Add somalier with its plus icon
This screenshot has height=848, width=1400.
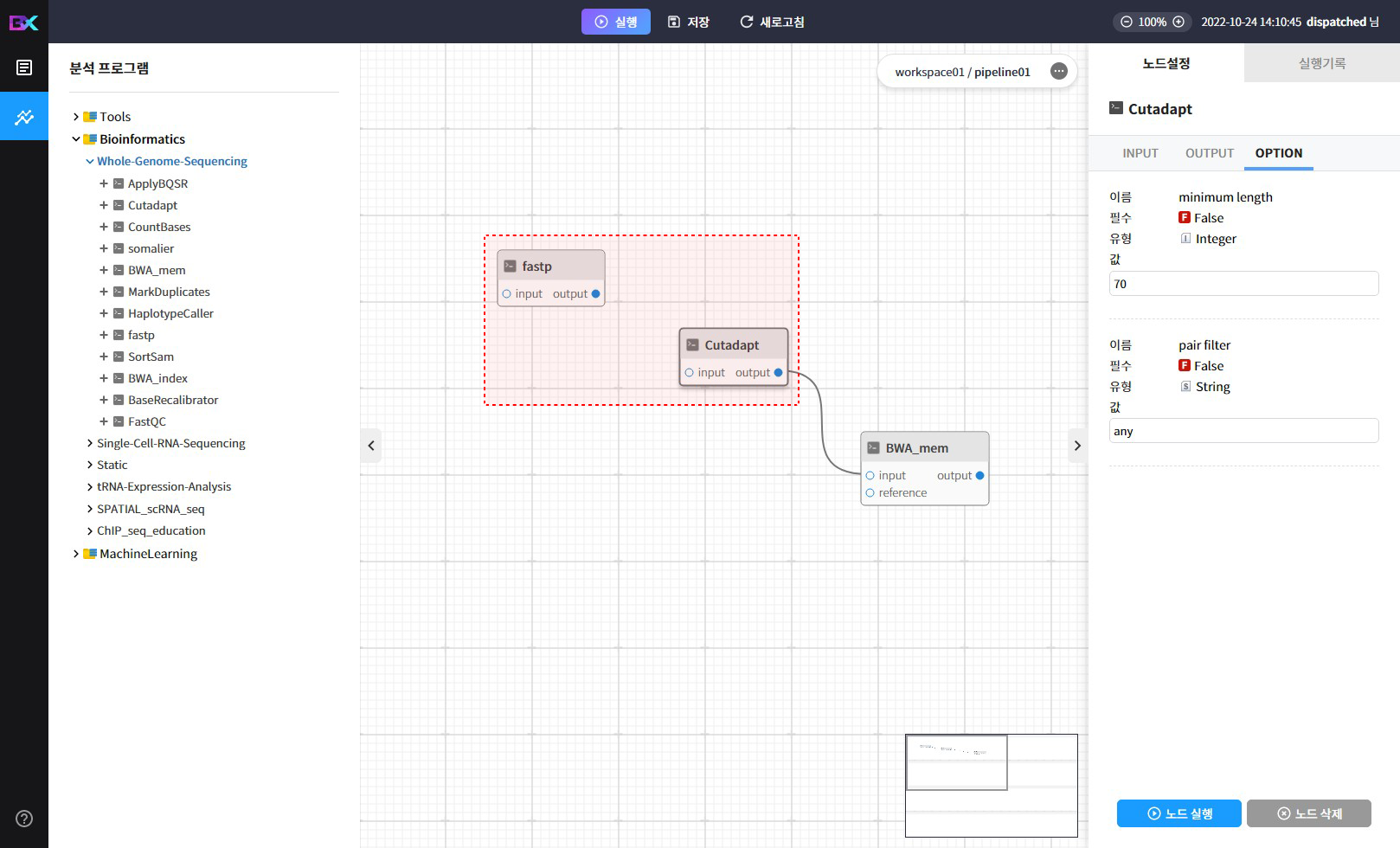click(x=104, y=248)
